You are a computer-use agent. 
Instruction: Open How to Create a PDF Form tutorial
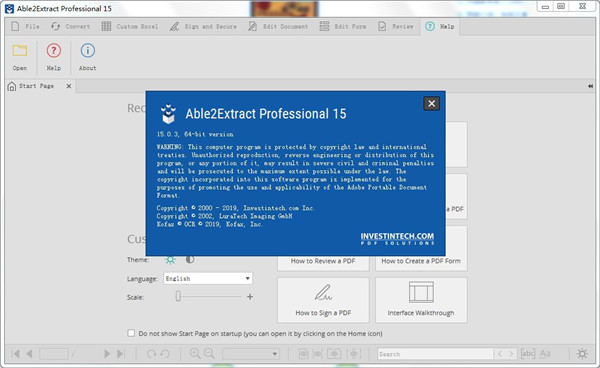click(x=421, y=261)
